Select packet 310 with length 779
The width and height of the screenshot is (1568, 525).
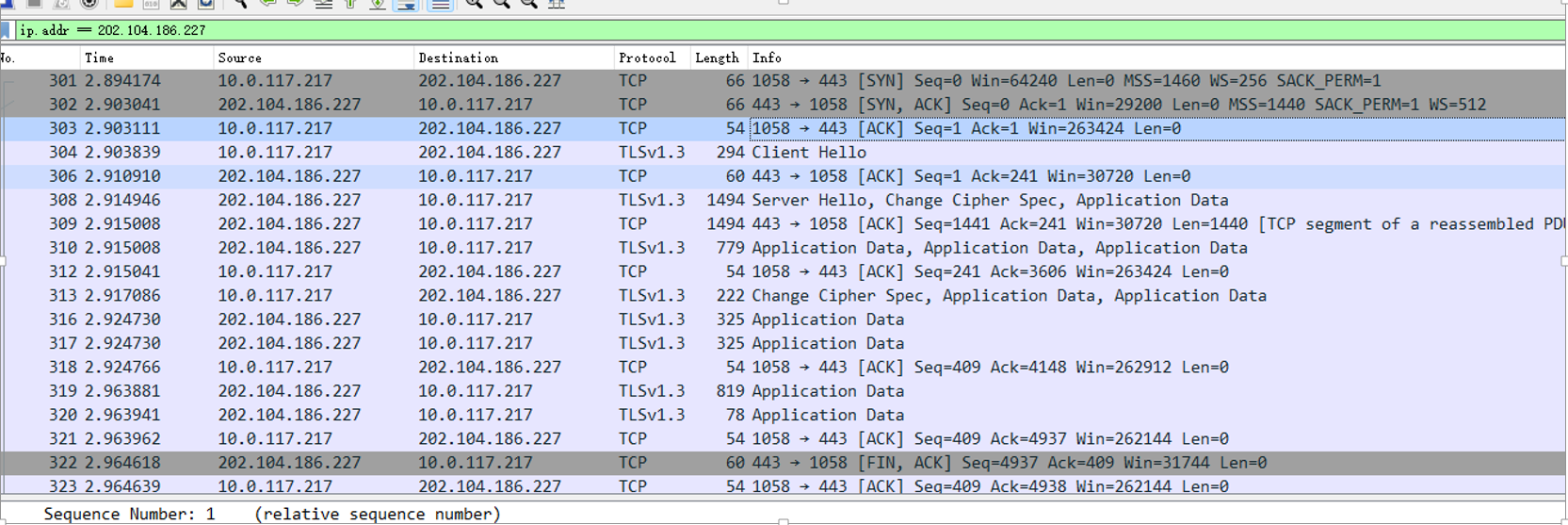[x=784, y=248]
